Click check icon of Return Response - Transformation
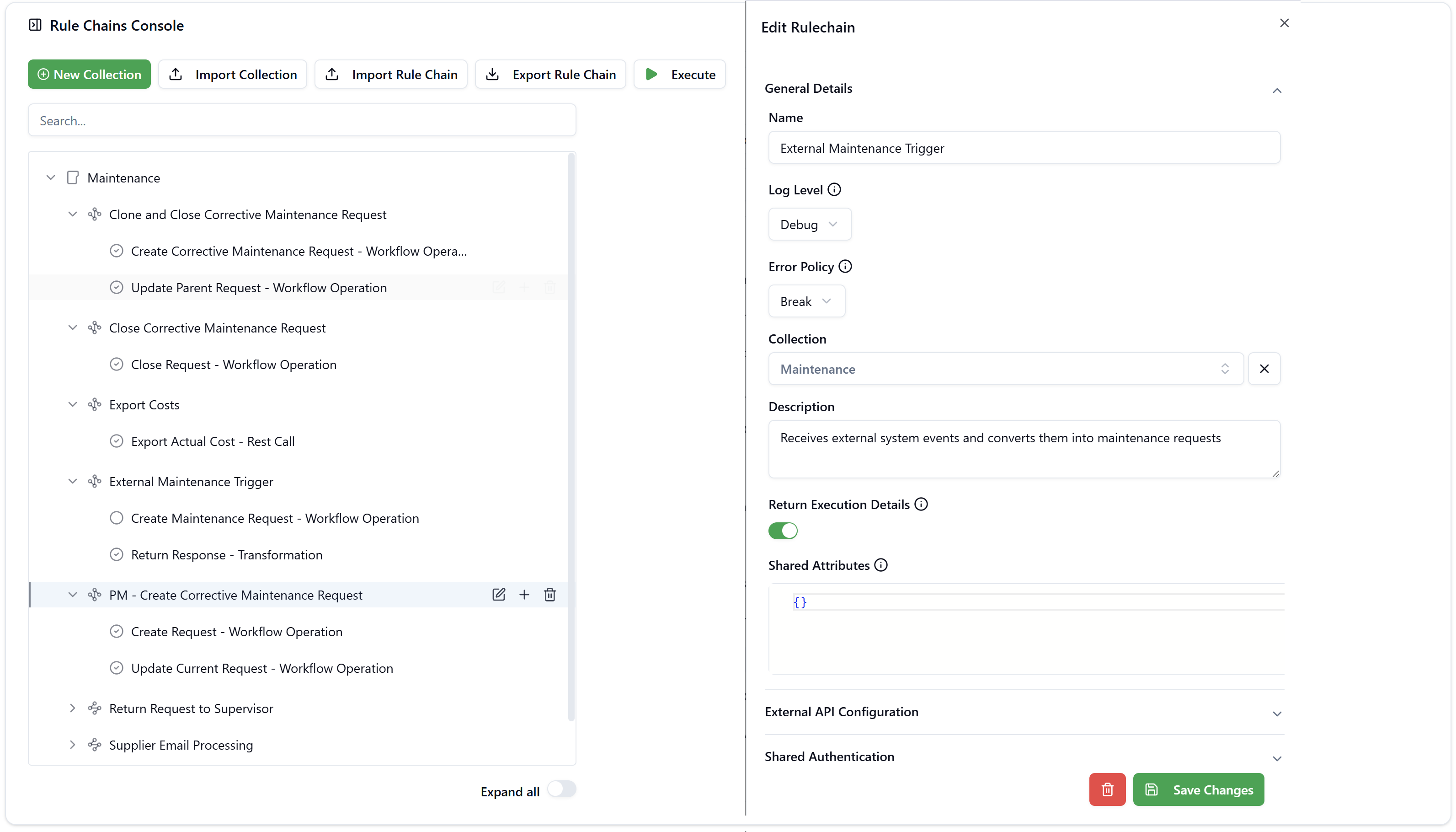This screenshot has height=832, width=1456. coord(117,554)
